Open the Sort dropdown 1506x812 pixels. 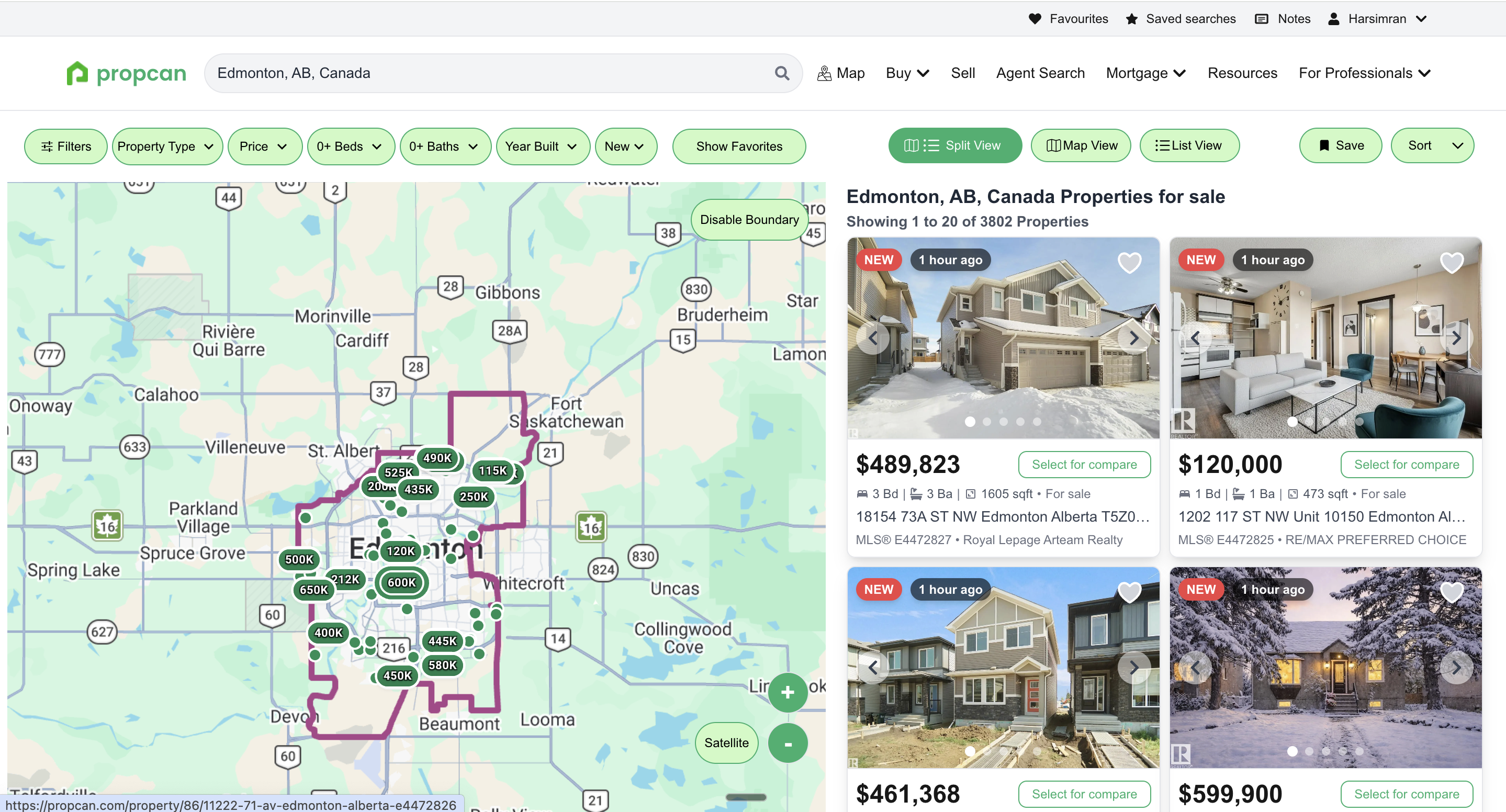[1431, 145]
